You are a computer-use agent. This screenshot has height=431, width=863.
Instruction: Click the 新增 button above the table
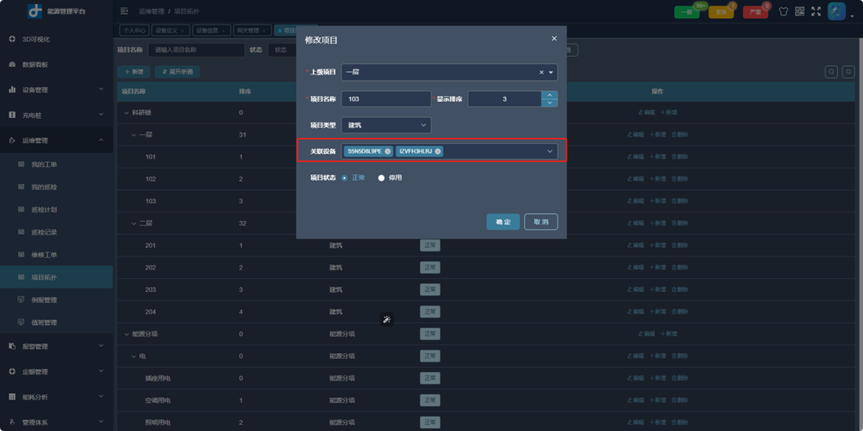[x=134, y=72]
